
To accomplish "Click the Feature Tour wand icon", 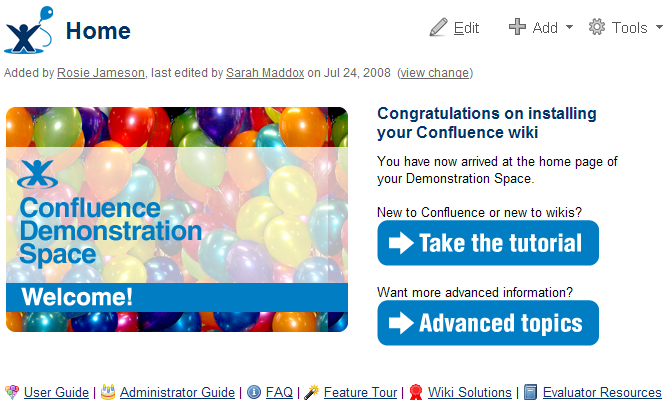I will coord(312,393).
